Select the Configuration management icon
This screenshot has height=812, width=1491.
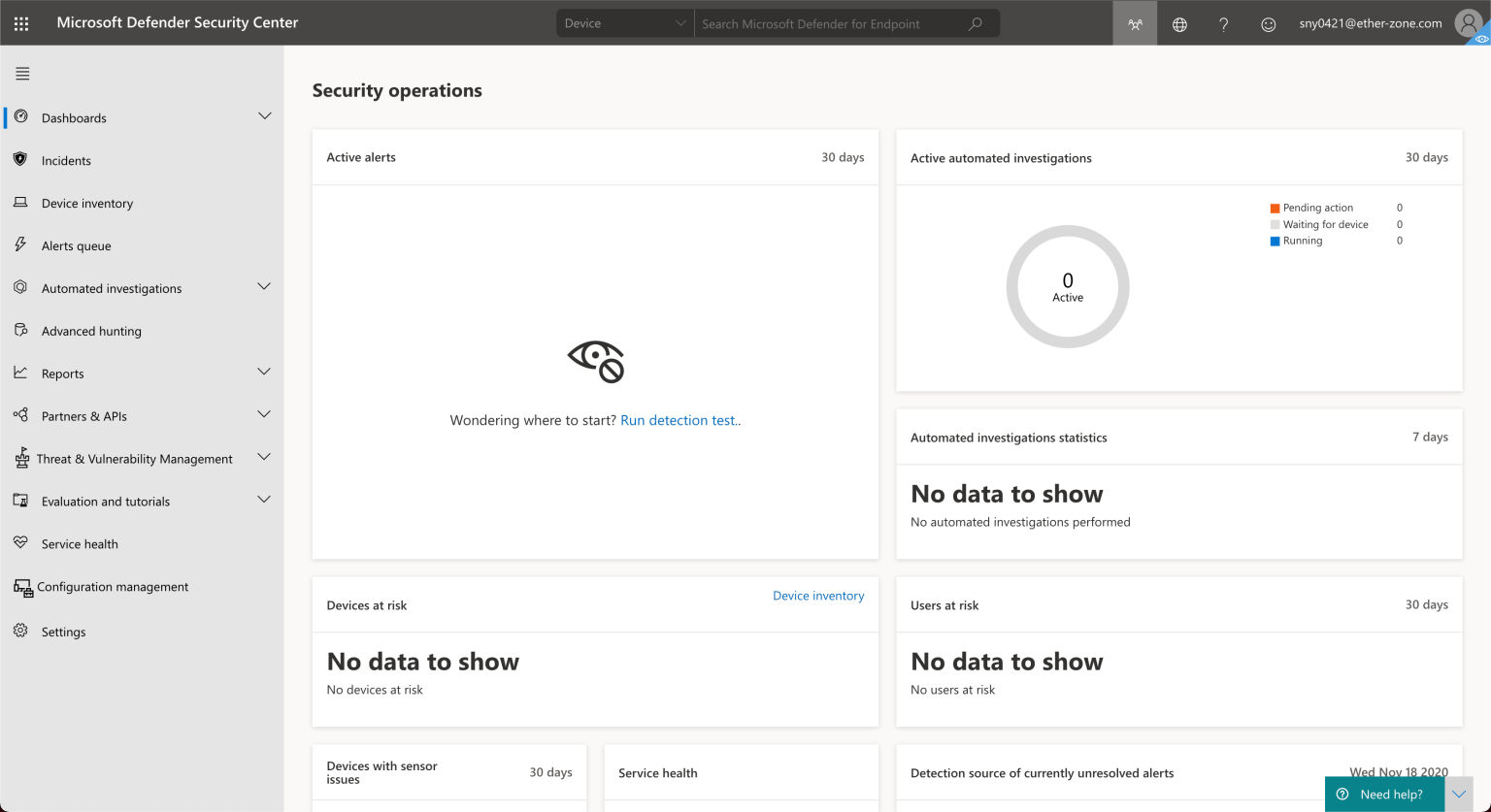coord(20,587)
